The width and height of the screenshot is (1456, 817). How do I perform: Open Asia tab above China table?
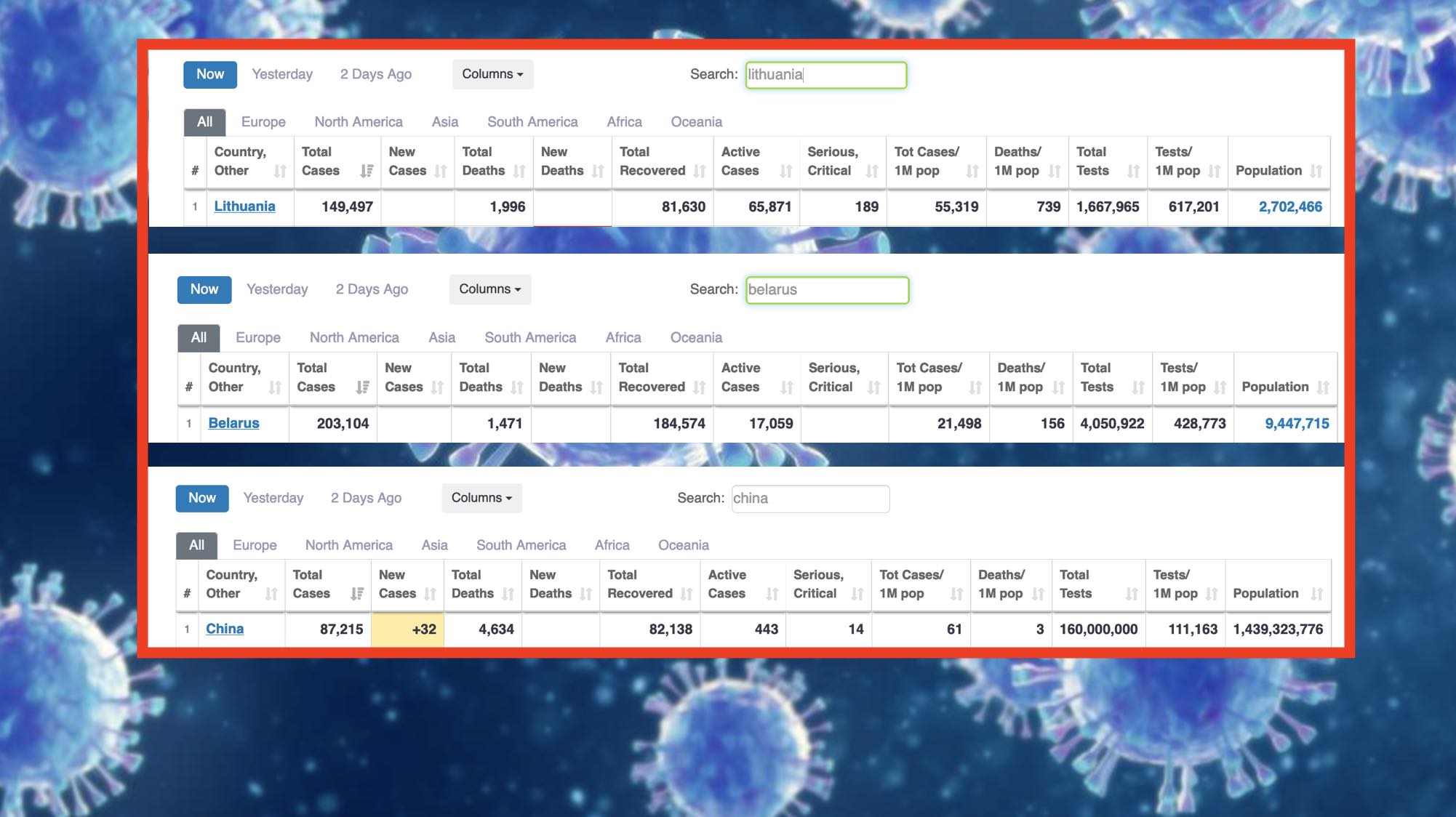[434, 545]
